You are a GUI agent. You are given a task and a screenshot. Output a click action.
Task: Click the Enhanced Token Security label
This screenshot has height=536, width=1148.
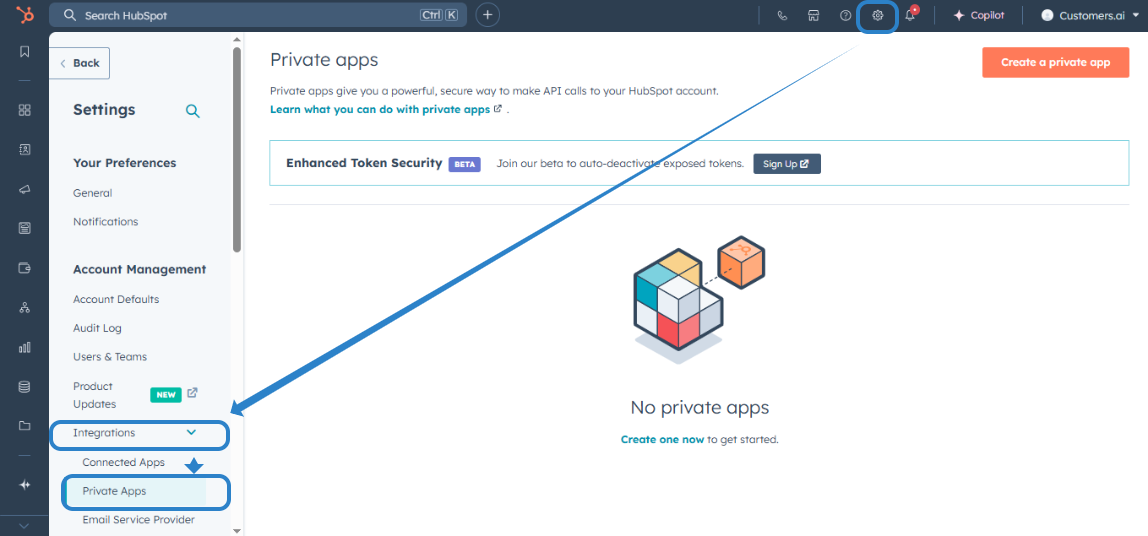pos(365,163)
